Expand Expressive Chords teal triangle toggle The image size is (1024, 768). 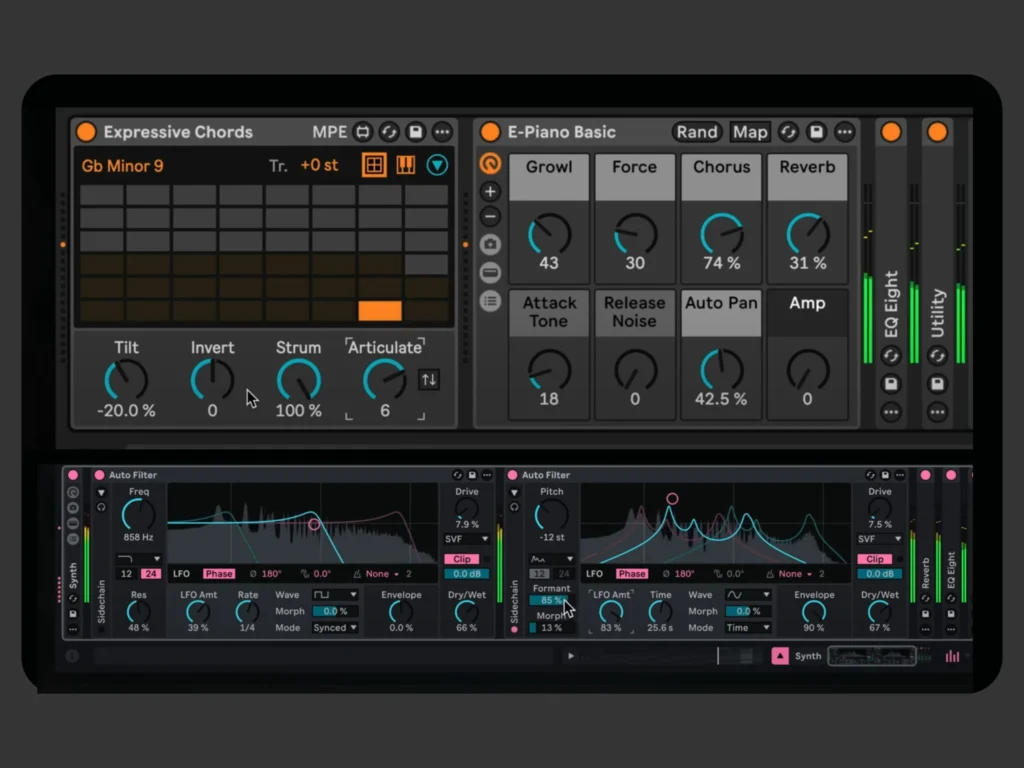pyautogui.click(x=437, y=165)
